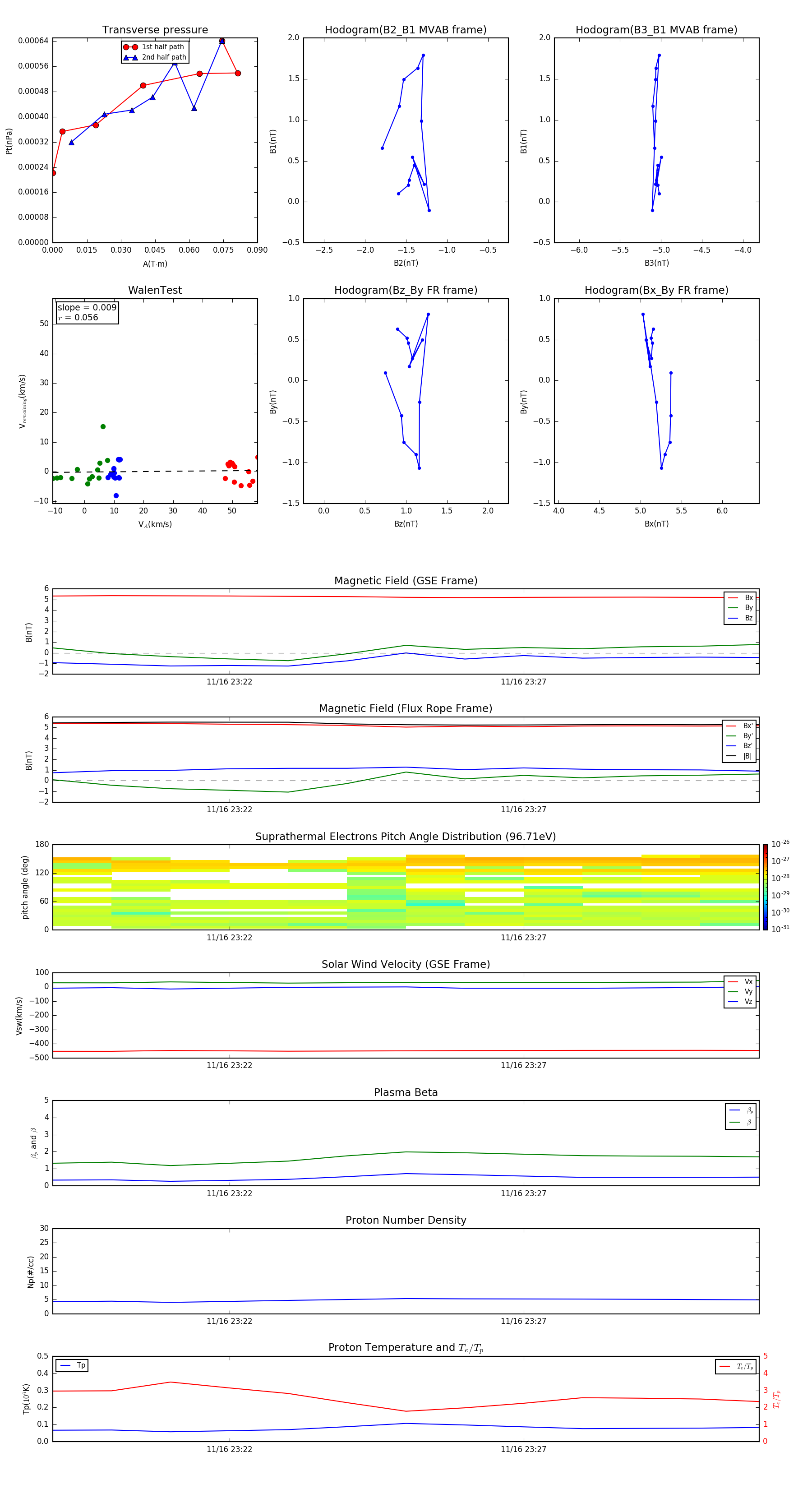Click the Bz(nT) x-axis label
This screenshot has height=1489, width=812.
point(406,524)
